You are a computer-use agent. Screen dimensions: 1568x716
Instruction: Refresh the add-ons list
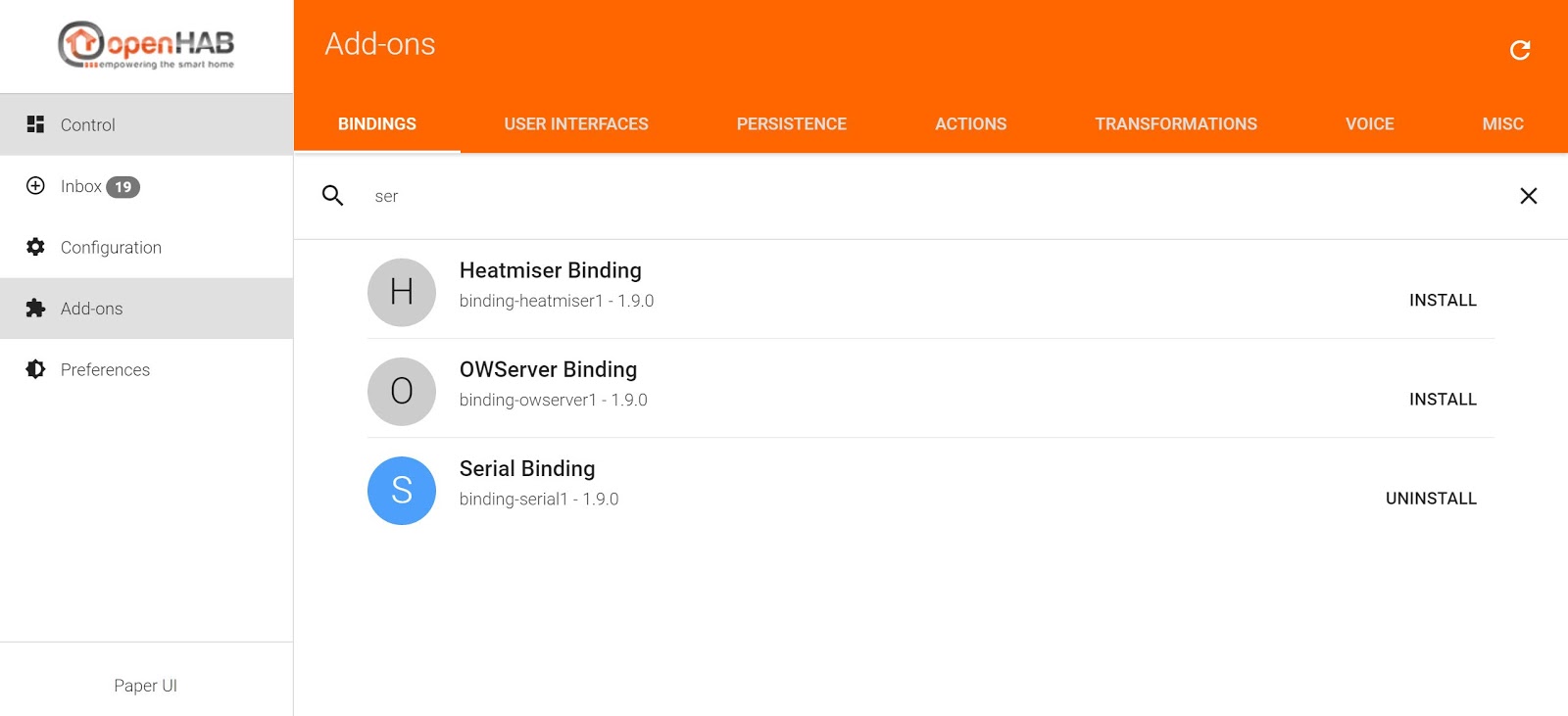(x=1520, y=50)
